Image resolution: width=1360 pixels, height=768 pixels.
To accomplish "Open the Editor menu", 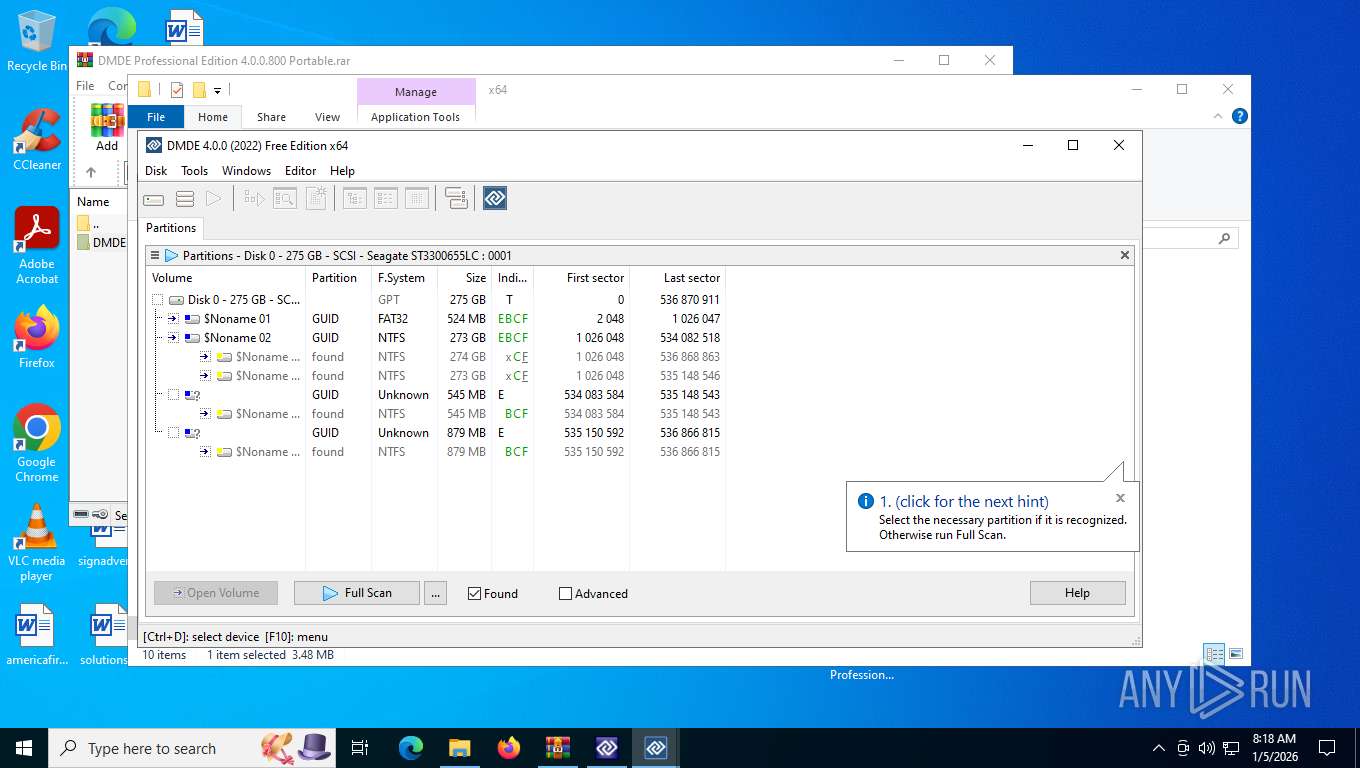I will point(300,171).
